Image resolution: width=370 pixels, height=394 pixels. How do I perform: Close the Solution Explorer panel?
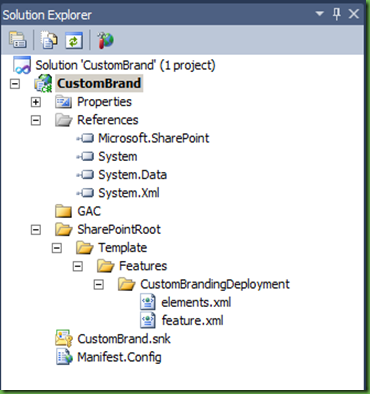(x=354, y=14)
